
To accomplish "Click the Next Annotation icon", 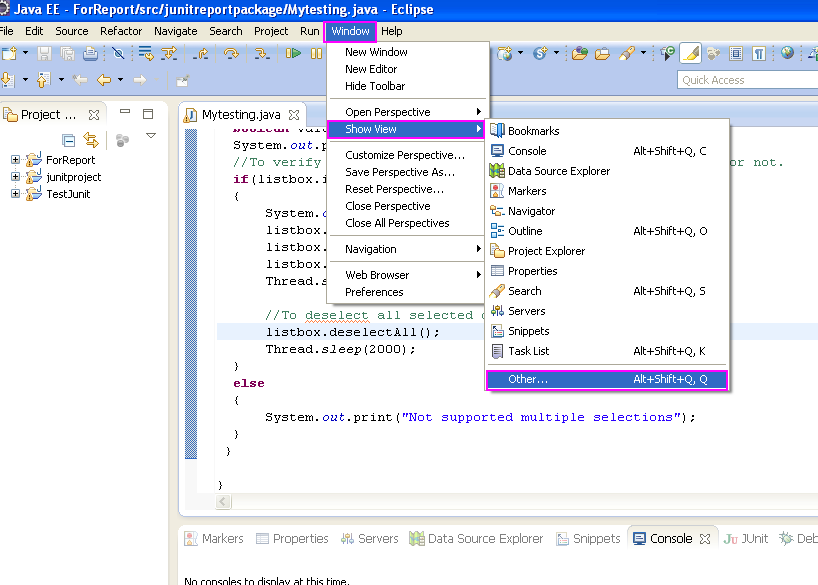I will coord(8,80).
